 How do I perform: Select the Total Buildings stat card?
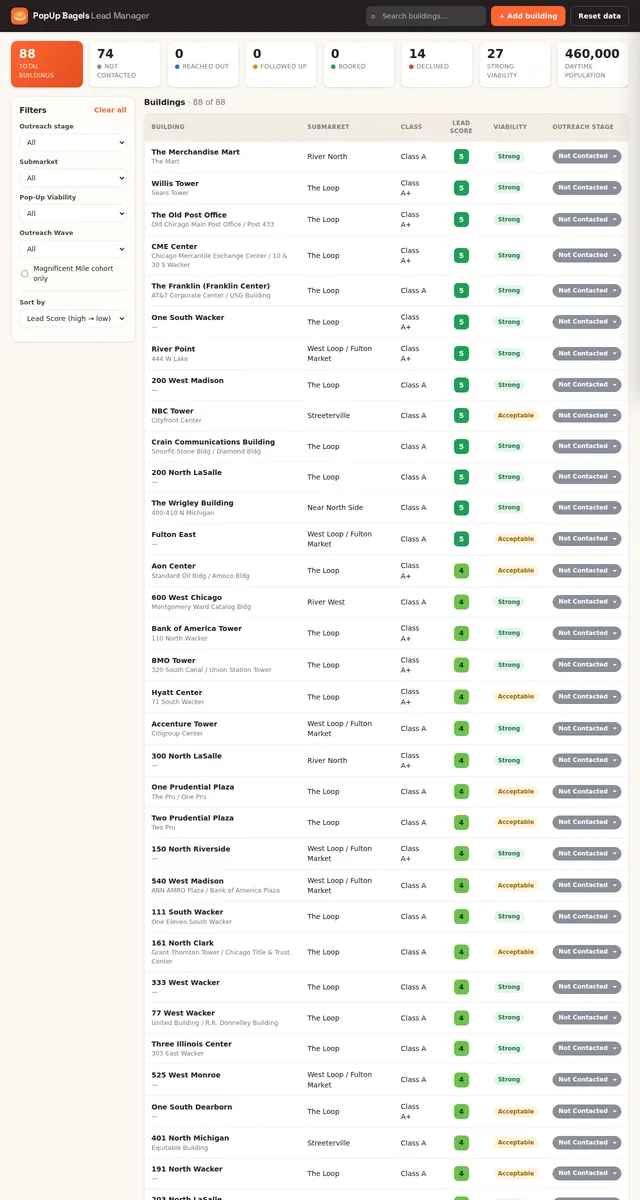[47, 64]
